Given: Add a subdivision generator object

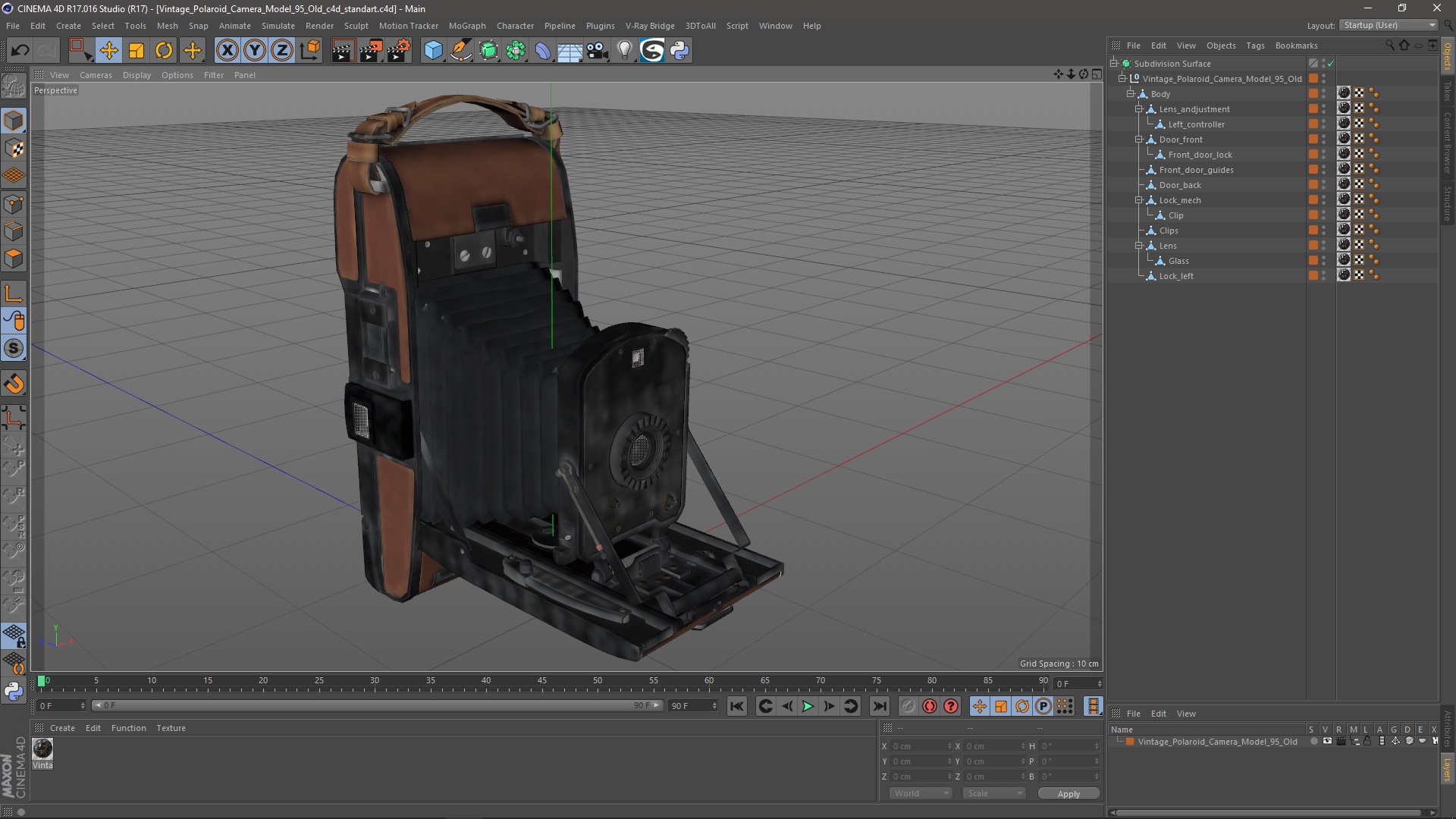Looking at the screenshot, I should coord(488,51).
